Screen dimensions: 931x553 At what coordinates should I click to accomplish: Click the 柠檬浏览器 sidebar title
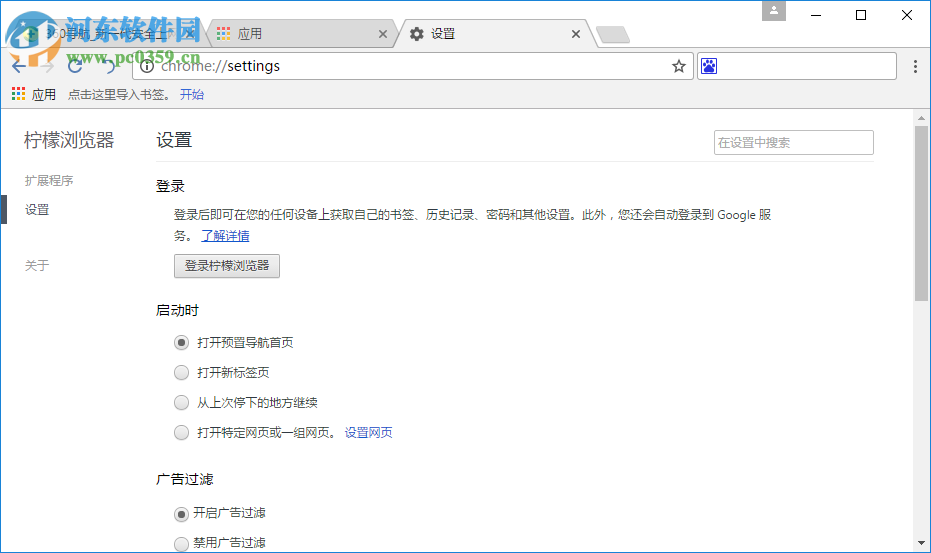(69, 140)
